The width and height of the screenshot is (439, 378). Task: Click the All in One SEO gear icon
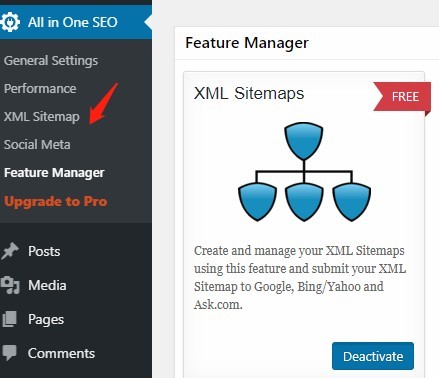point(10,22)
